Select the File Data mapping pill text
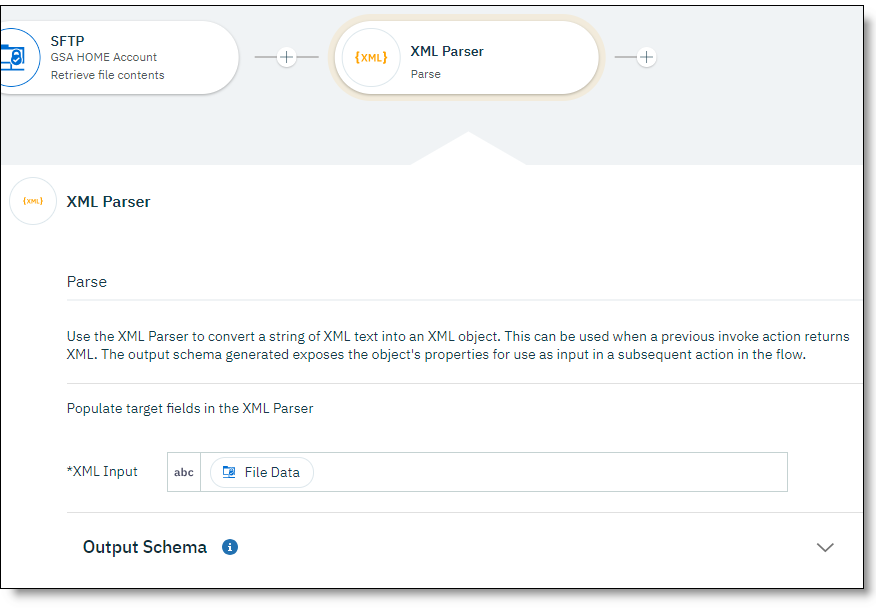The height and width of the screenshot is (610, 876). pos(272,472)
